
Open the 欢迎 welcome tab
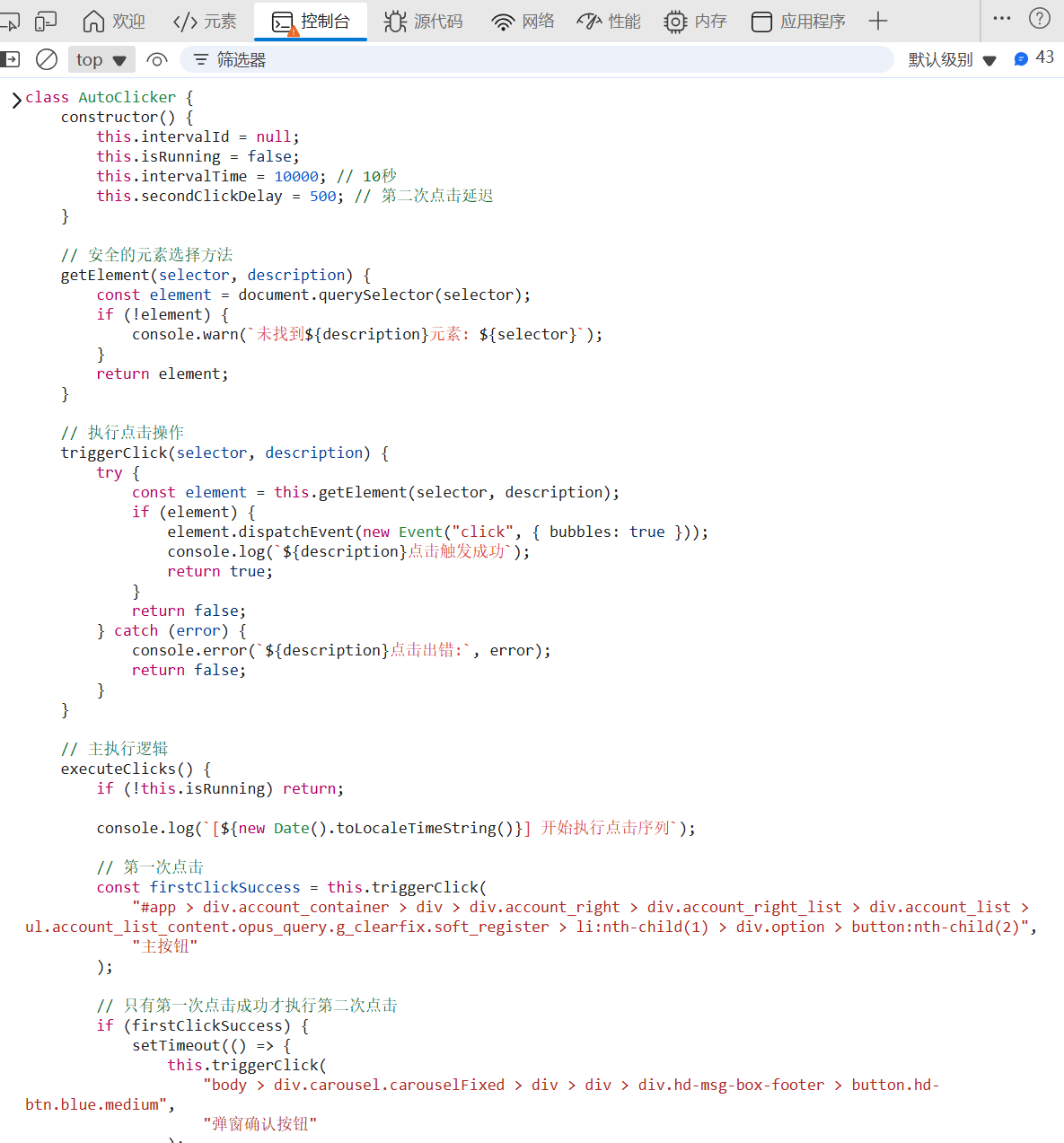(113, 21)
